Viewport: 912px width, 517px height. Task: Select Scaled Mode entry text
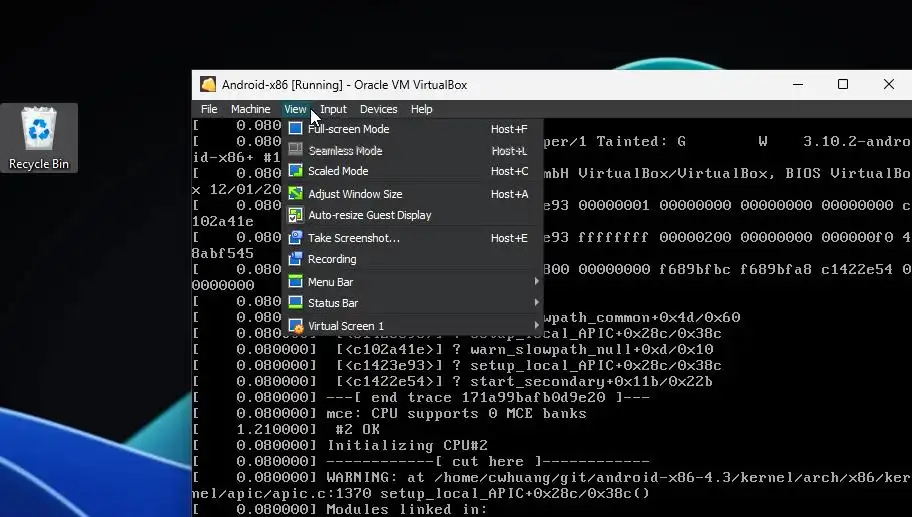tap(338, 171)
